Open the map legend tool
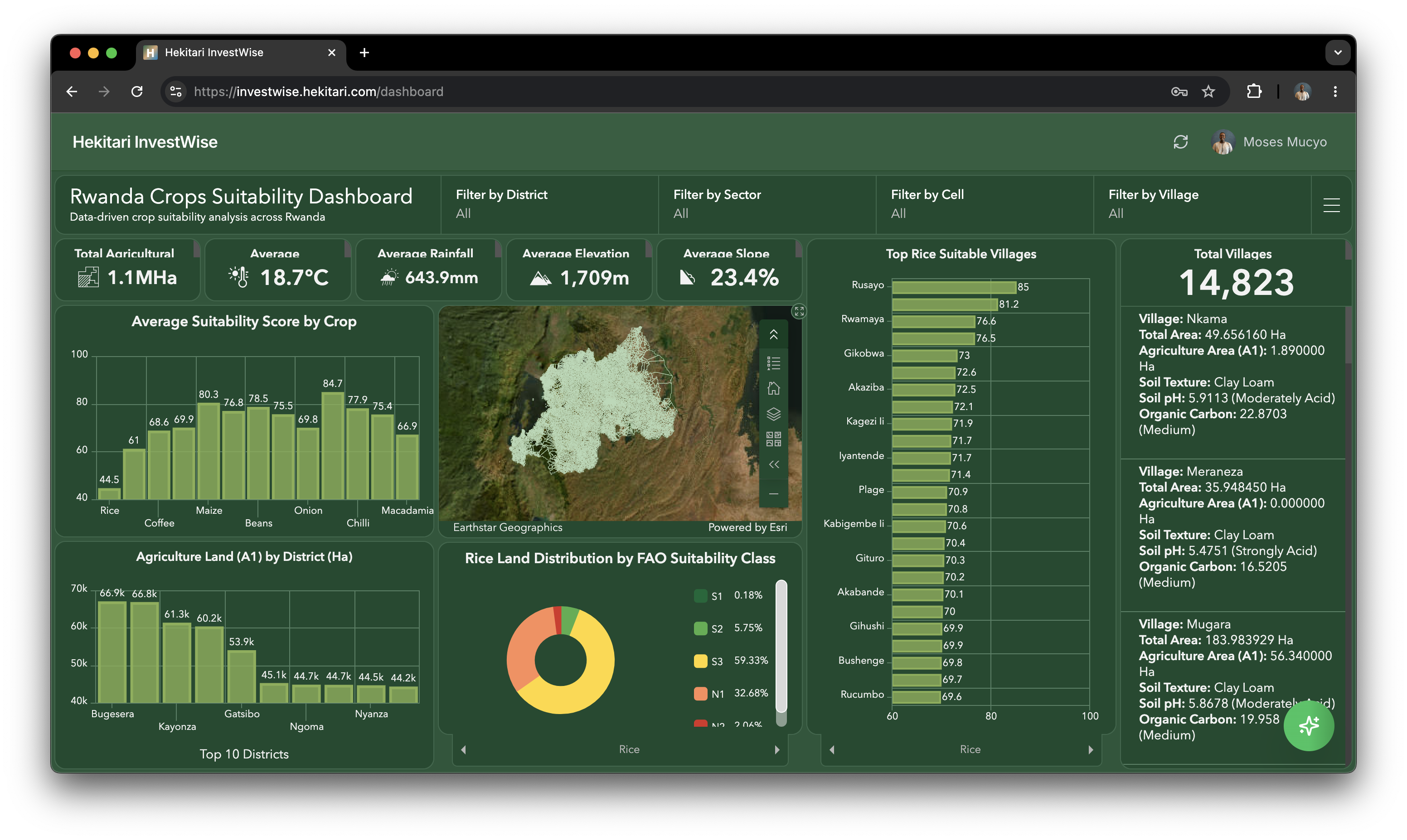 [773, 363]
